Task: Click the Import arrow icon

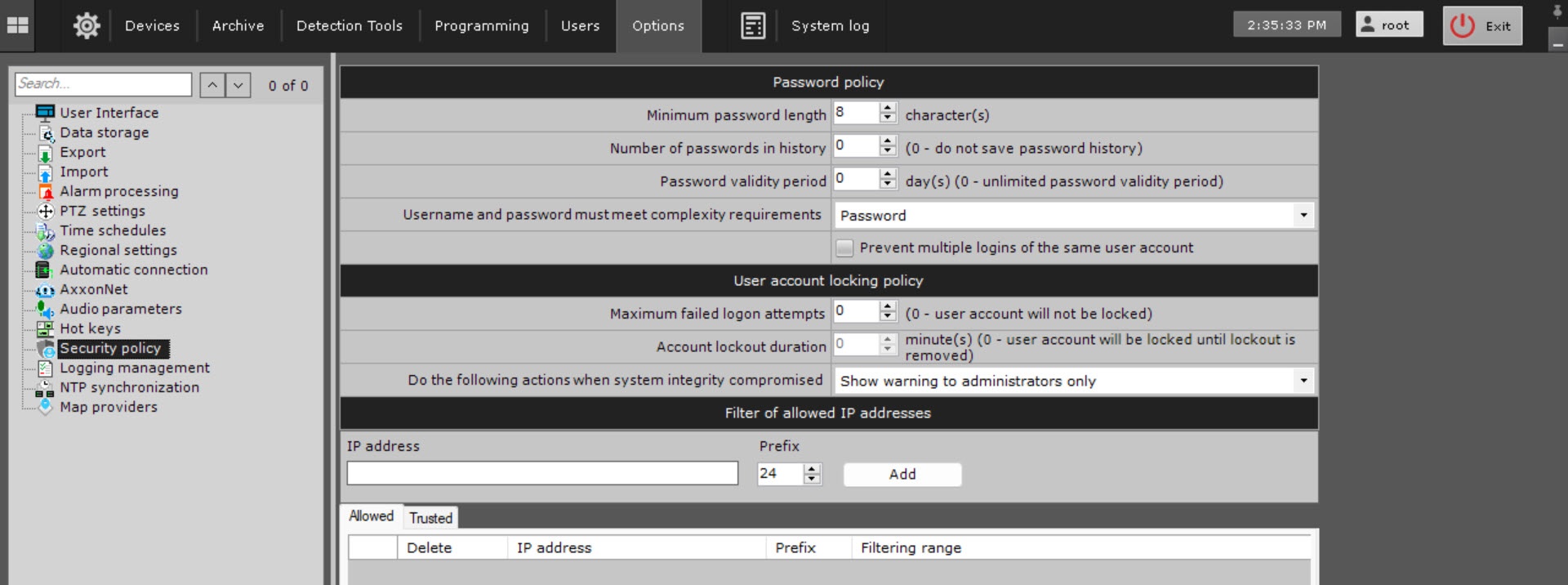Action: 46,172
